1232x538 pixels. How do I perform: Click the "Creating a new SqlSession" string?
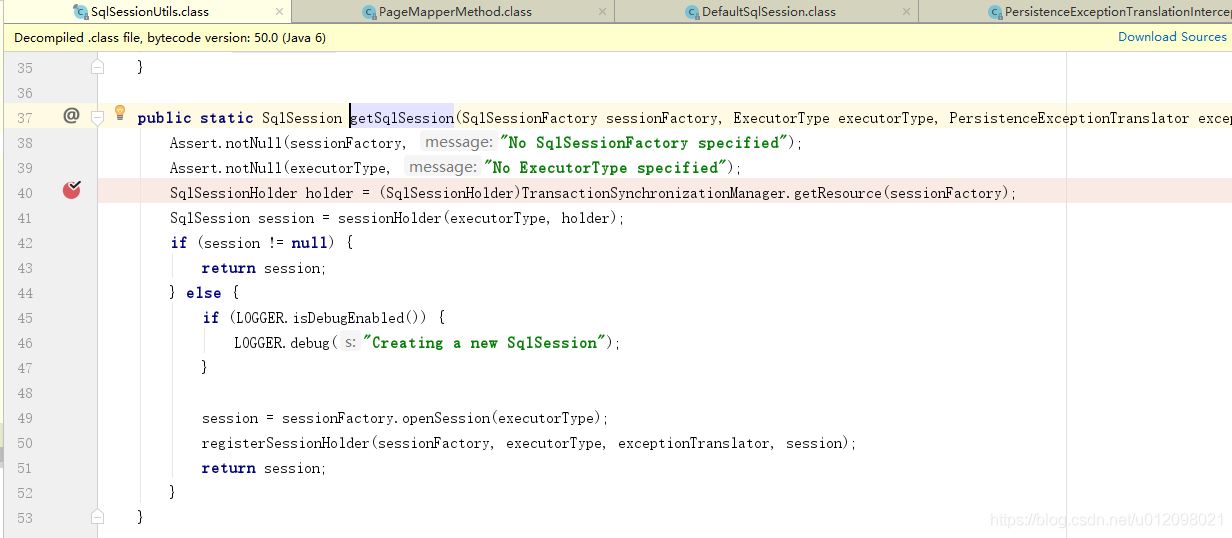coord(486,343)
